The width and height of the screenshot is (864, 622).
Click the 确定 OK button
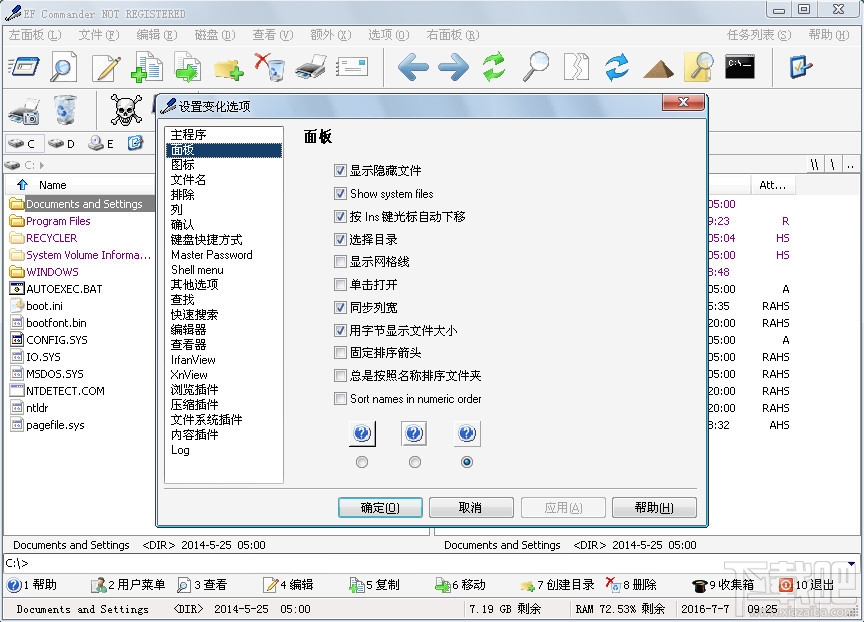[x=380, y=507]
